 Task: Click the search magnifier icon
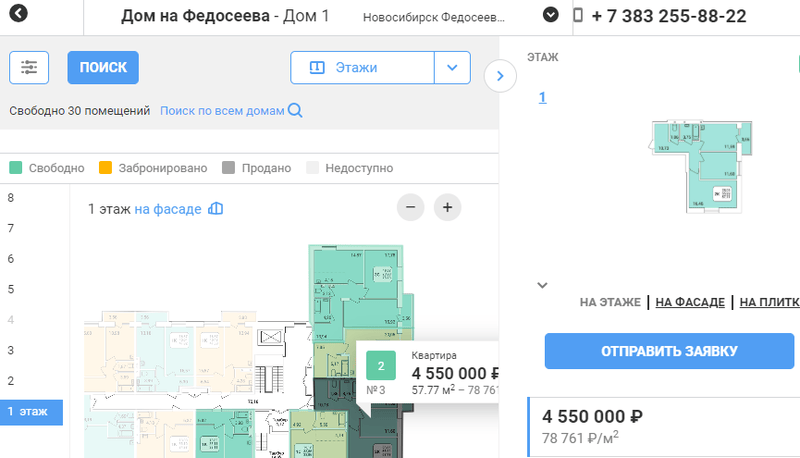point(295,111)
